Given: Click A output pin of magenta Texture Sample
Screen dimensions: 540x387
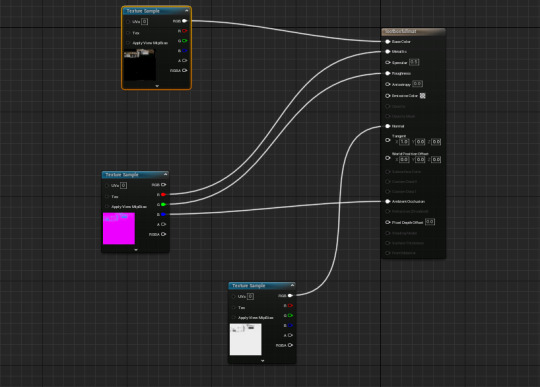Looking at the screenshot, I should point(164,224).
